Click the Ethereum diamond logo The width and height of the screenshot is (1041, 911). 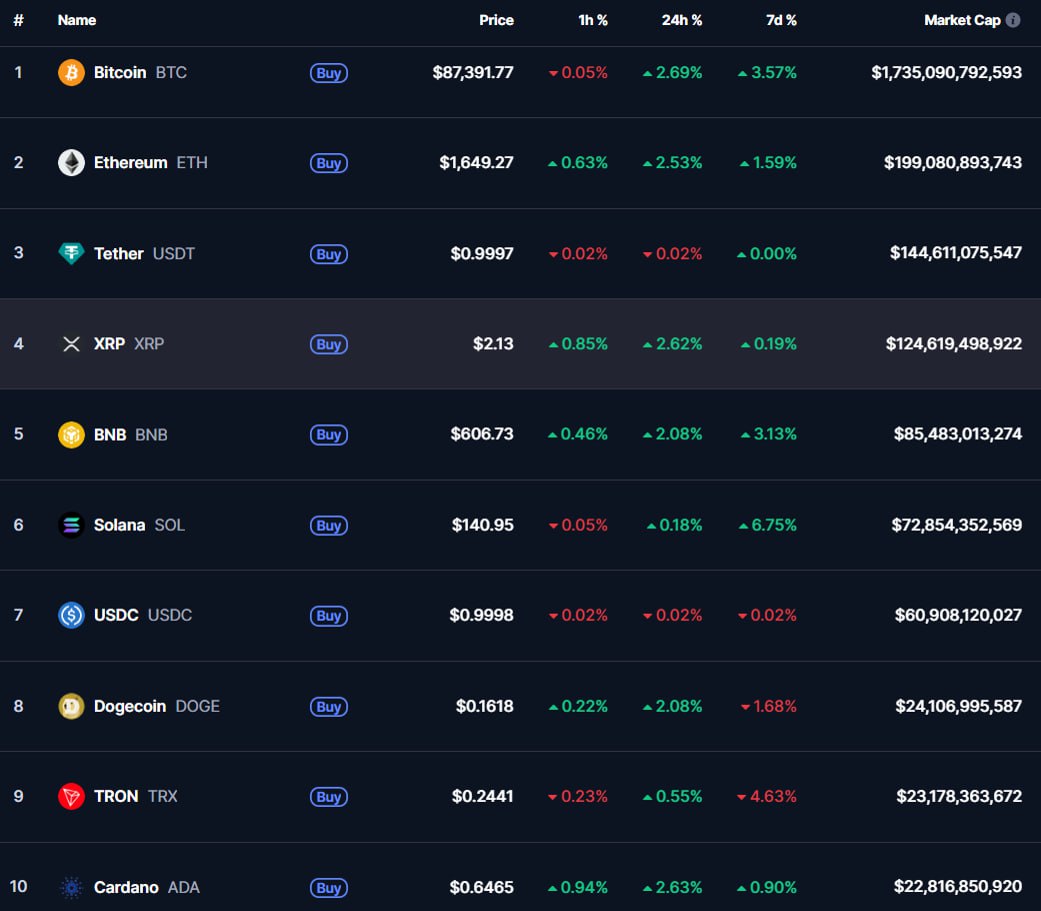71,163
